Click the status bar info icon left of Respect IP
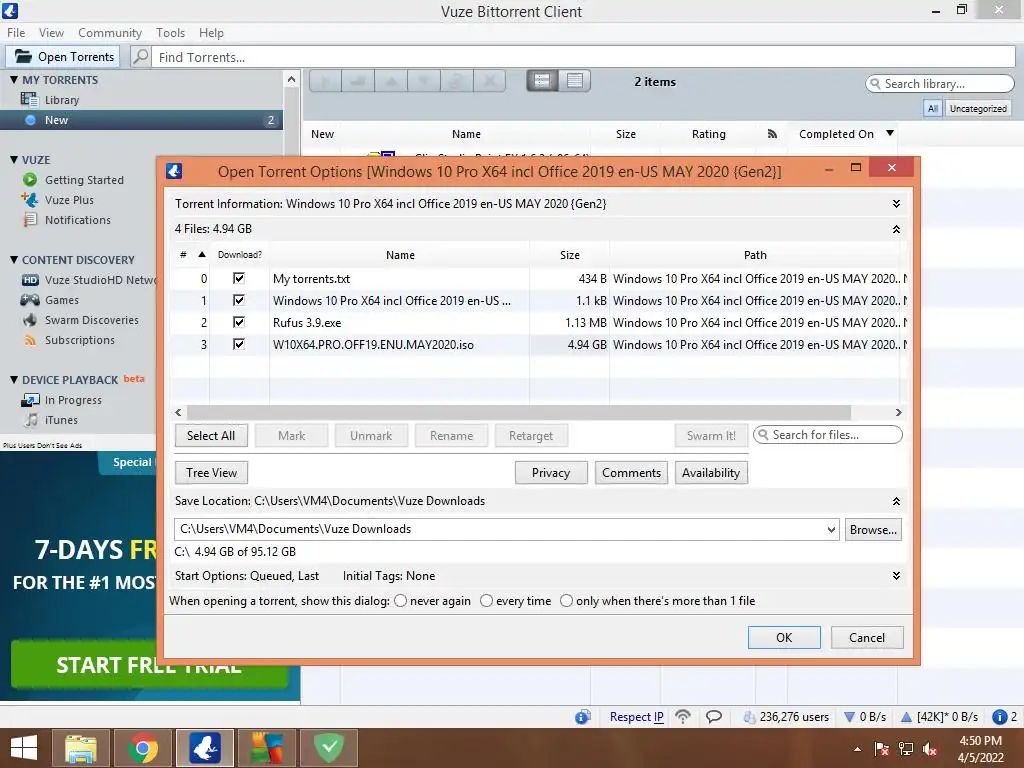The image size is (1024, 768). tap(583, 717)
